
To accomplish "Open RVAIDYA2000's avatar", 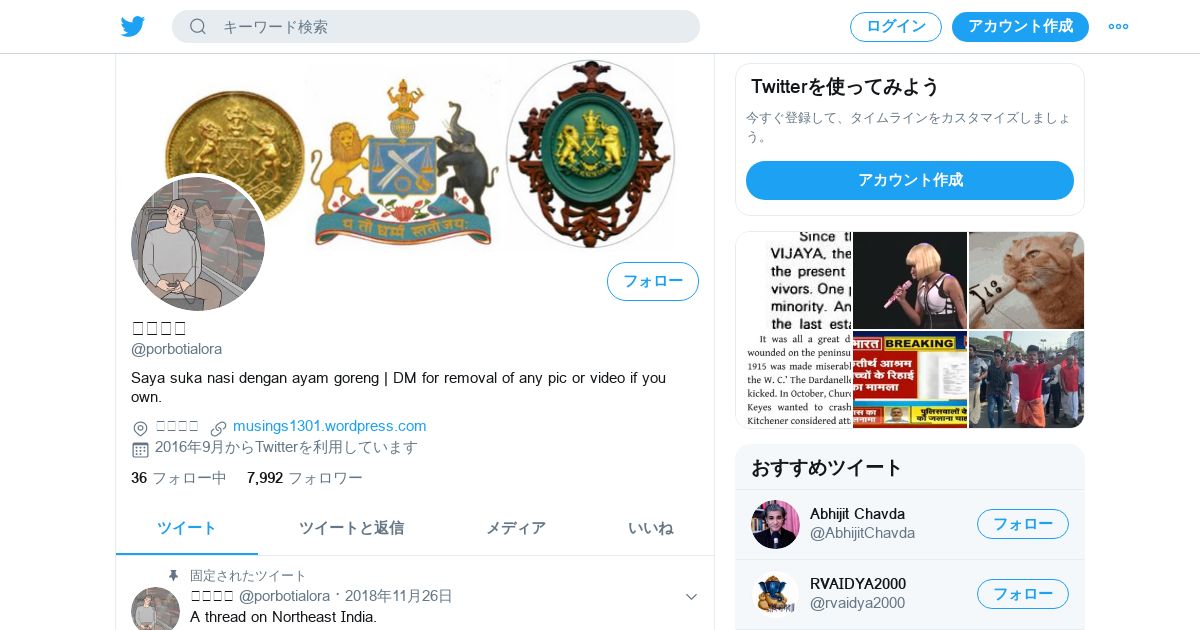I will 775,594.
